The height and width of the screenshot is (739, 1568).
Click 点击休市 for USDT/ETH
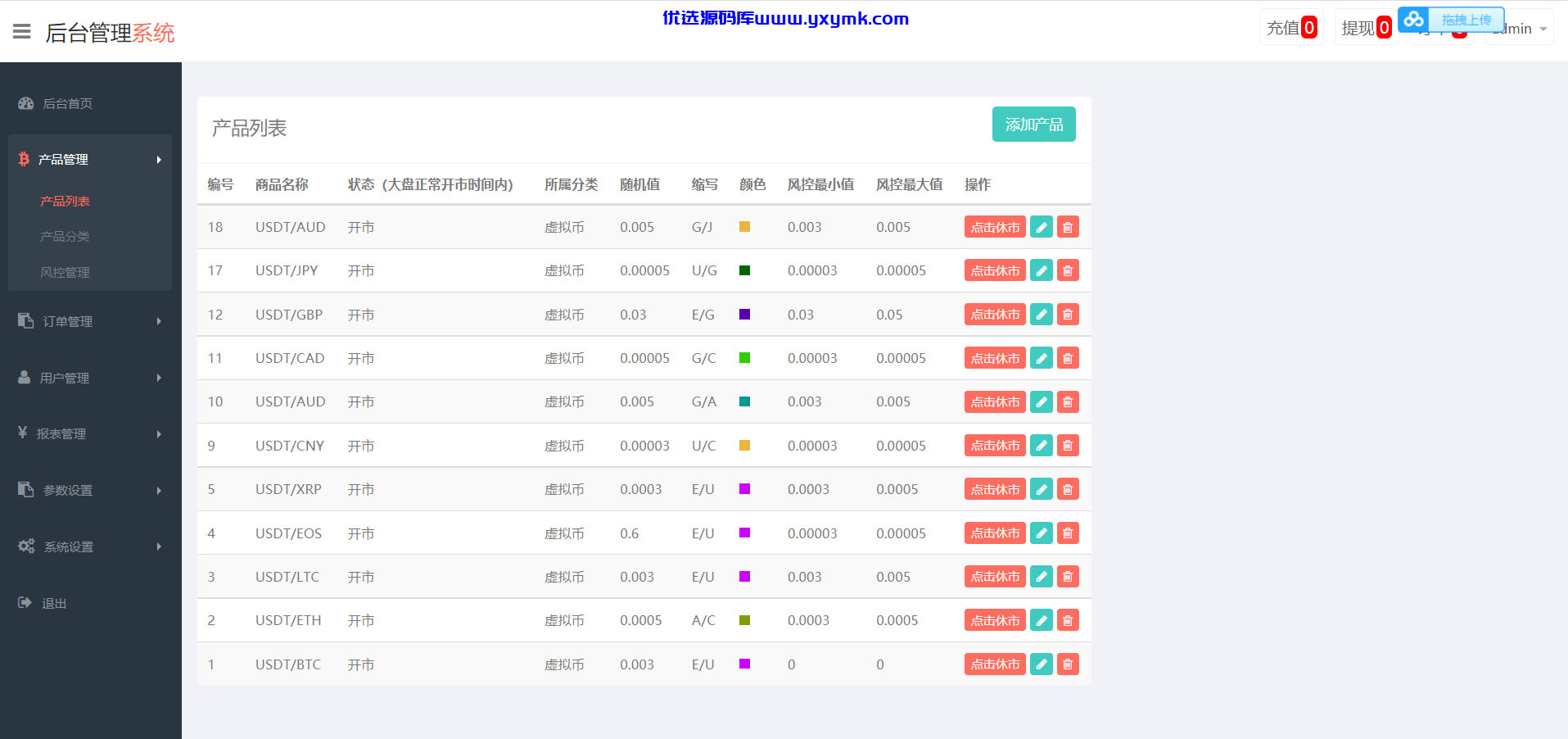tap(995, 620)
